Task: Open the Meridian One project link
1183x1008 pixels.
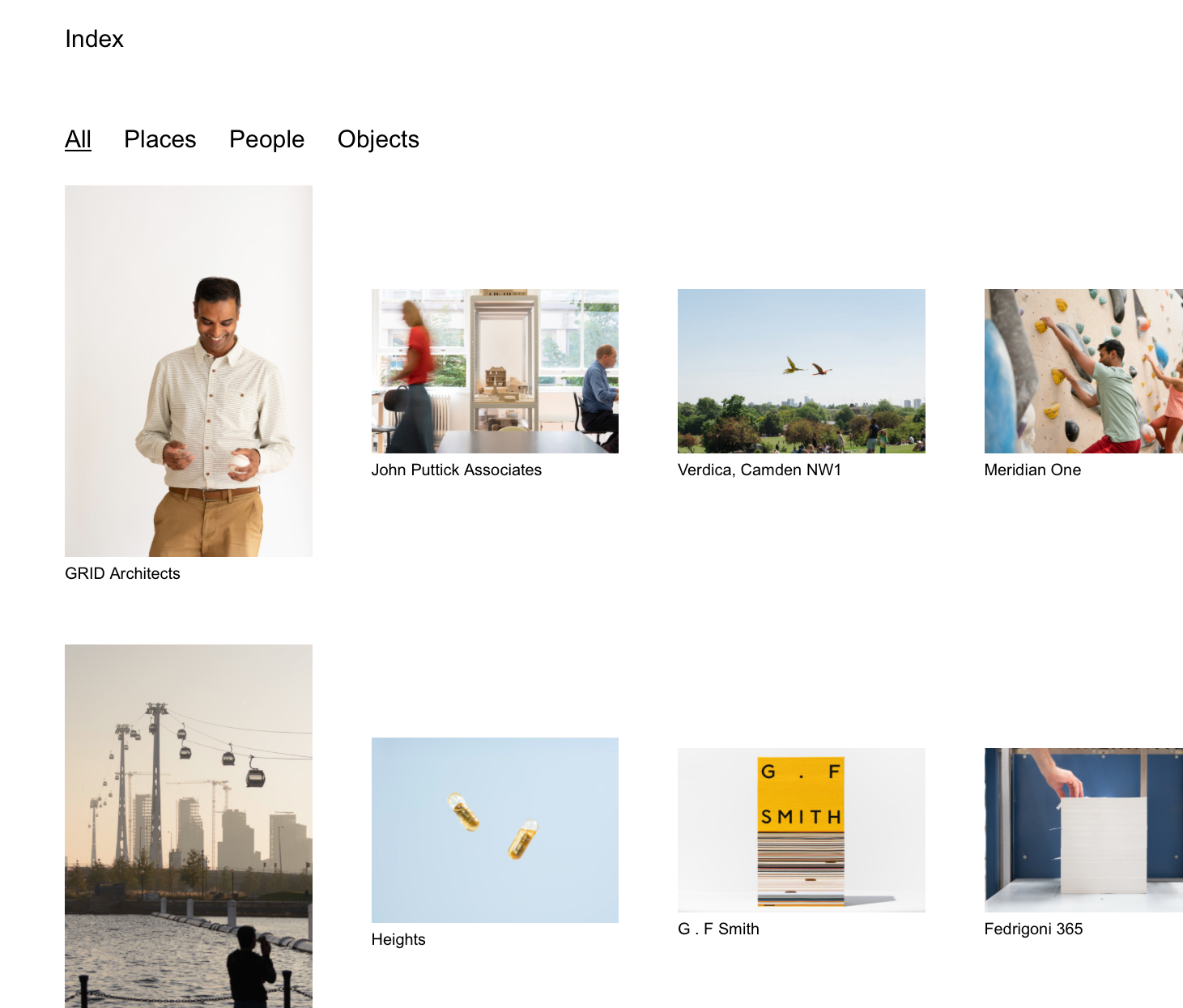Action: point(1032,470)
